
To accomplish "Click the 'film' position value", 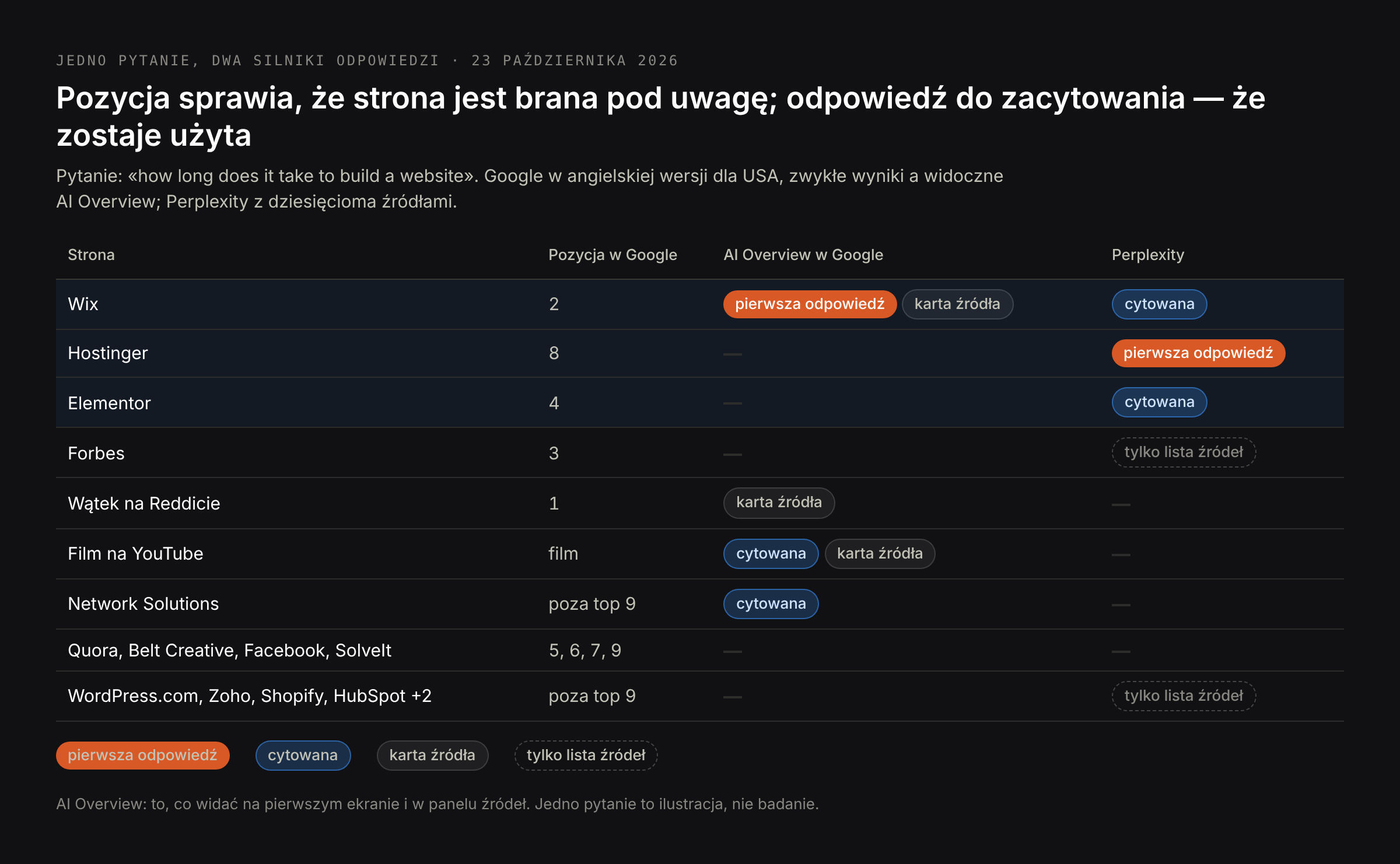I will pyautogui.click(x=563, y=553).
